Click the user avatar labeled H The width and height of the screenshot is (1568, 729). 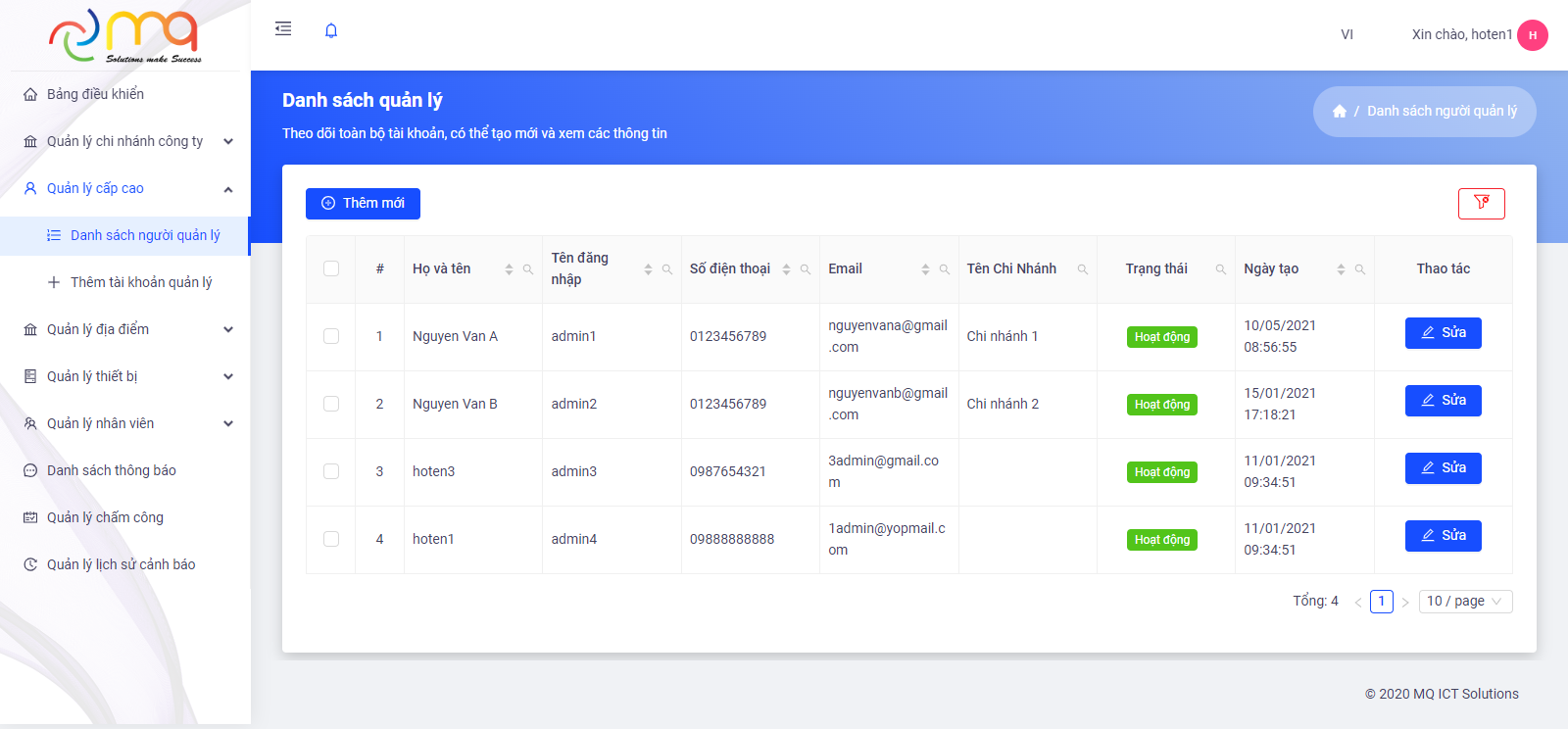coord(1532,35)
